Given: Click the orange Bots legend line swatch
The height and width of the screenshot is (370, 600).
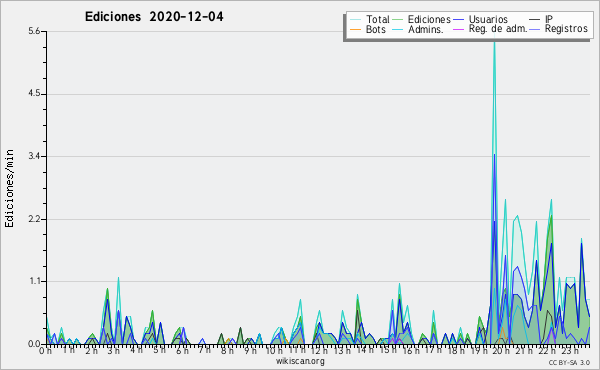Looking at the screenshot, I should (x=355, y=29).
